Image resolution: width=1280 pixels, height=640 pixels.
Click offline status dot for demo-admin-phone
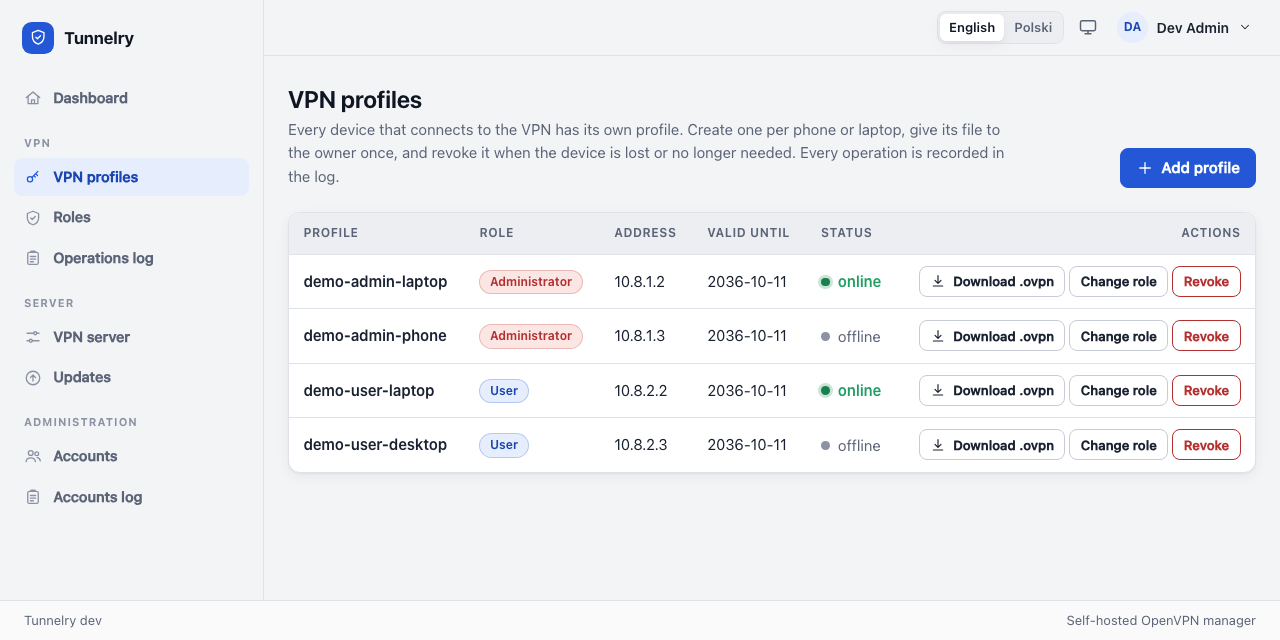(x=825, y=336)
